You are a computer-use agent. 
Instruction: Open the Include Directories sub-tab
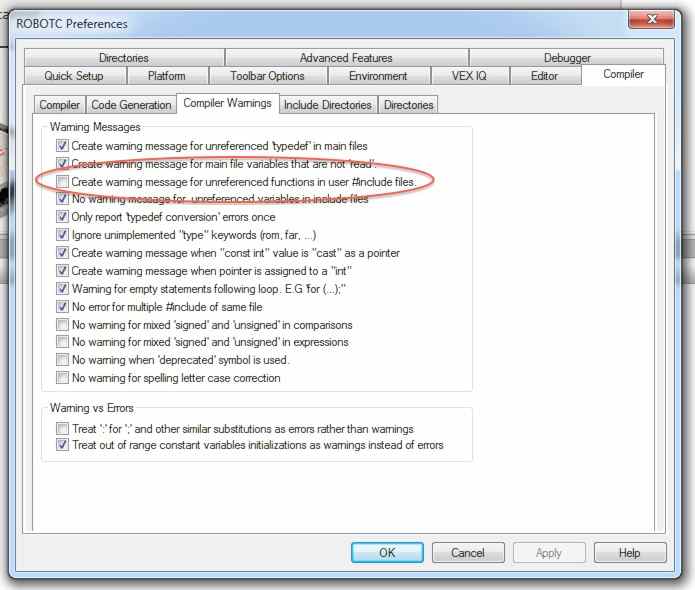pos(328,105)
